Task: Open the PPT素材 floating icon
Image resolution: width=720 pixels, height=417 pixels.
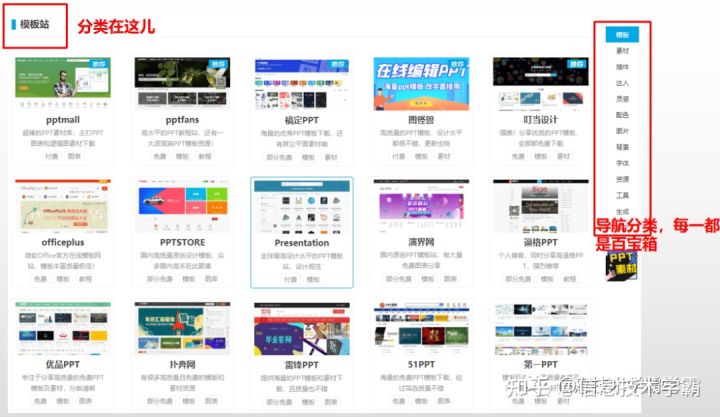Action: pos(621,265)
